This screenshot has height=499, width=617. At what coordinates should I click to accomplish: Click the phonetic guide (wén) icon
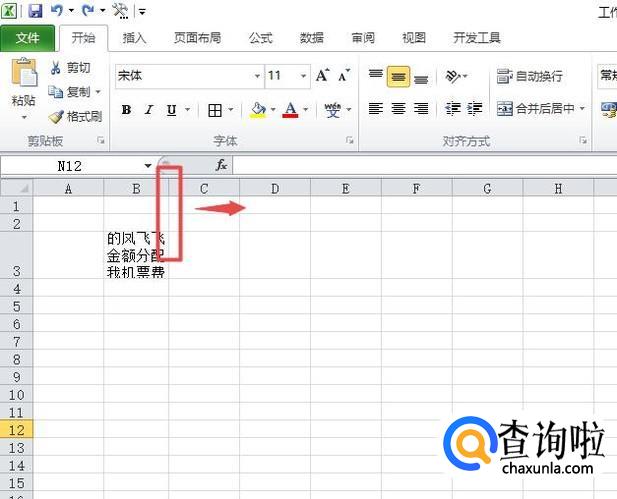pyautogui.click(x=333, y=110)
